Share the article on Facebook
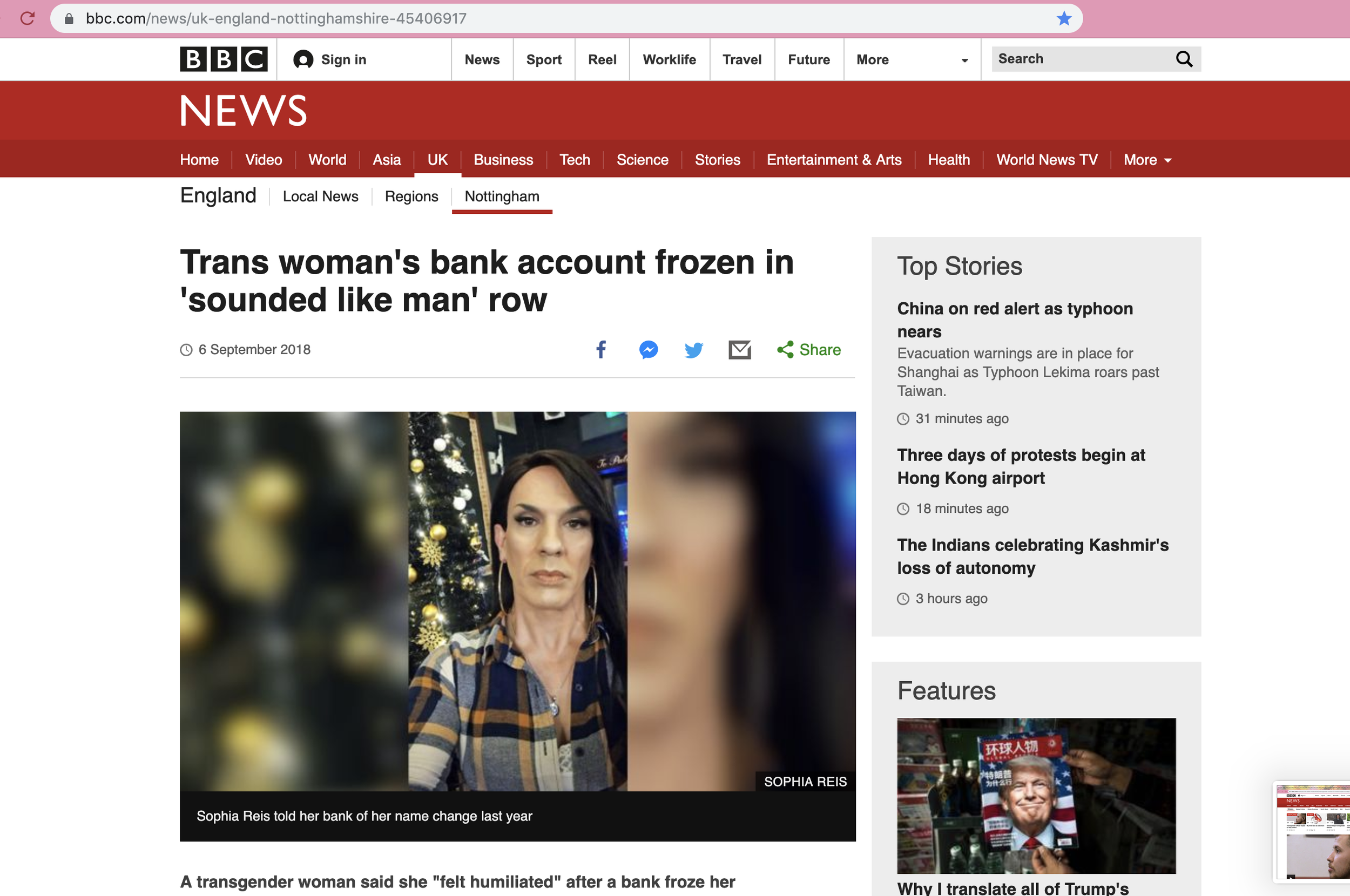 pyautogui.click(x=600, y=350)
